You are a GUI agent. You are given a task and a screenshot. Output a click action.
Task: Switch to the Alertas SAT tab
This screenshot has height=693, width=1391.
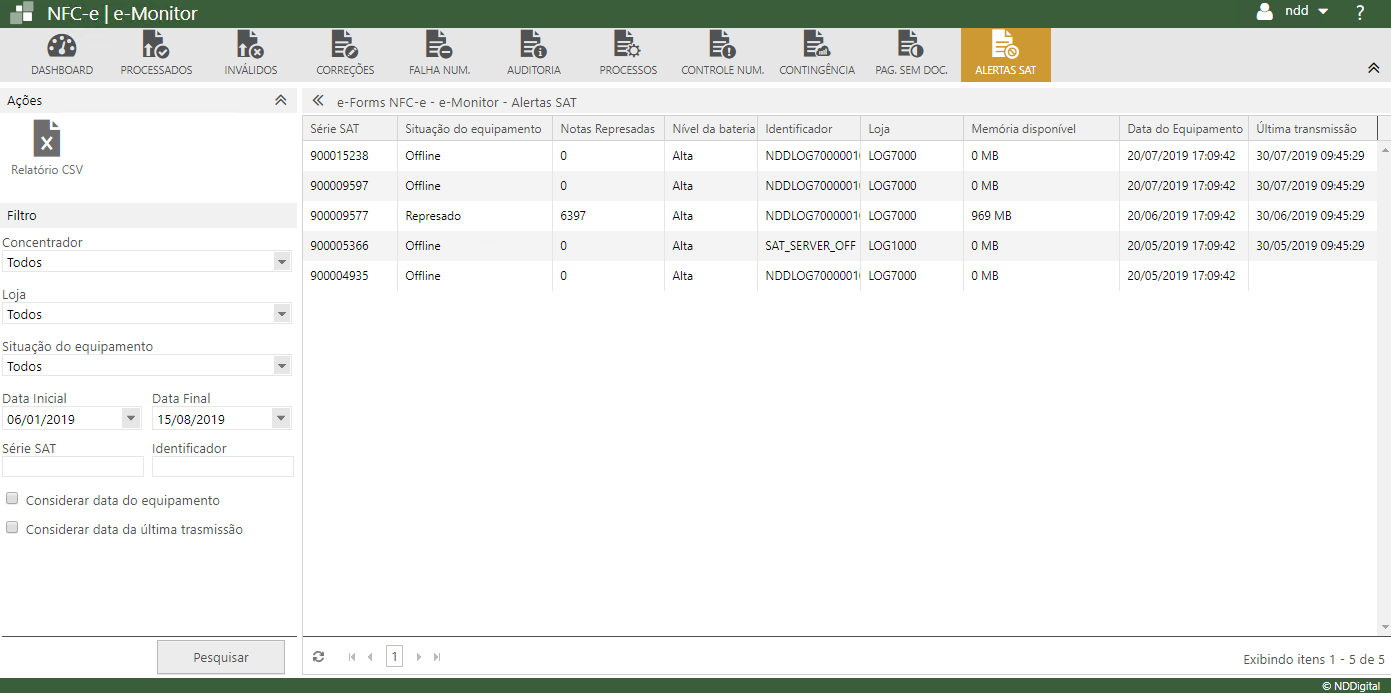click(1005, 54)
